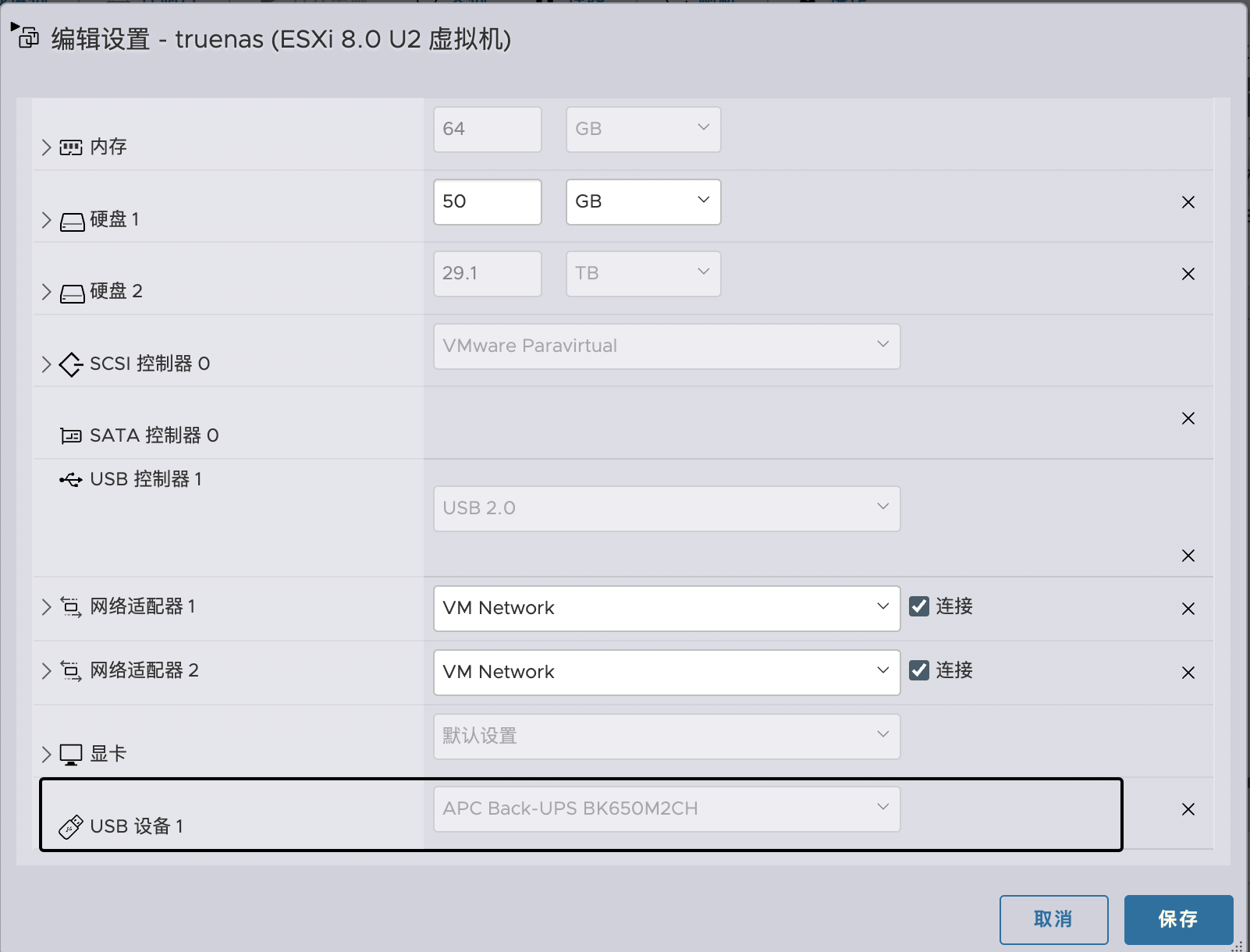This screenshot has height=952, width=1250.
Task: Remove USB 设备 1 with its X icon
Action: point(1188,809)
